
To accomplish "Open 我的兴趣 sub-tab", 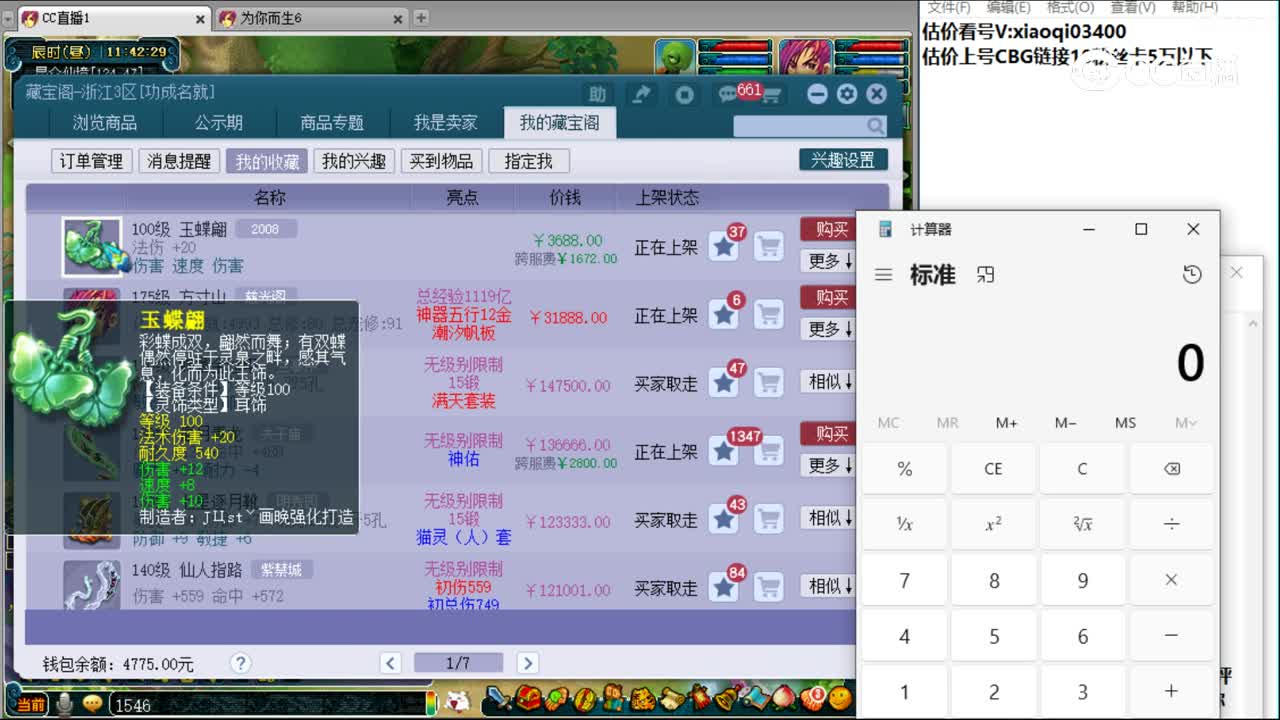I will (354, 161).
